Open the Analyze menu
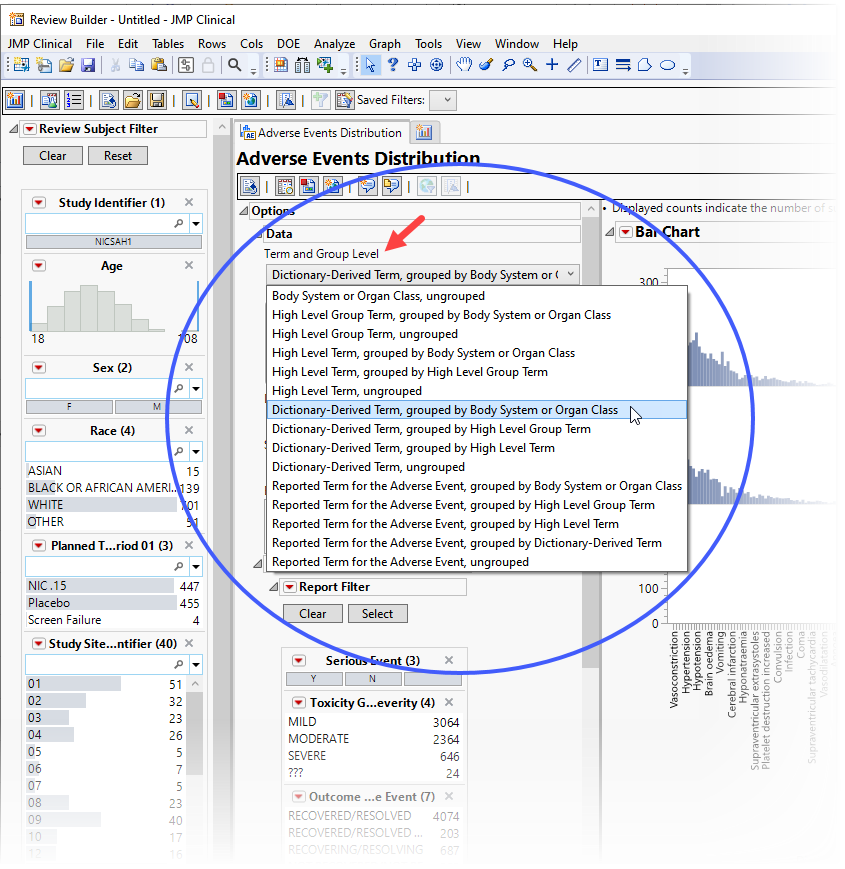 point(334,44)
